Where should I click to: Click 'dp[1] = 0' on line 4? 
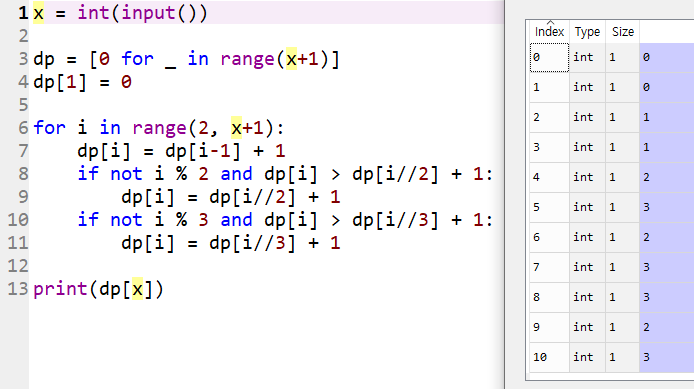(x=82, y=82)
